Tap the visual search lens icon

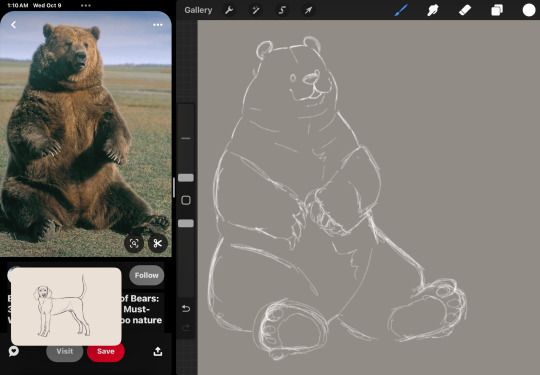134,243
